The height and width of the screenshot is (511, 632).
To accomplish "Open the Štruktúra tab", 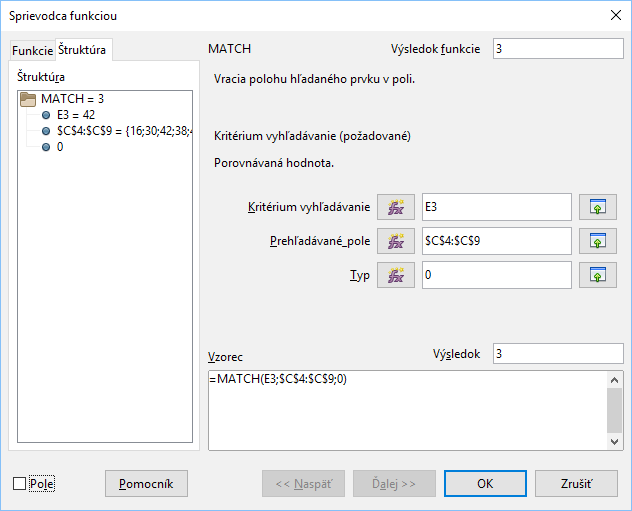I will click(x=83, y=50).
